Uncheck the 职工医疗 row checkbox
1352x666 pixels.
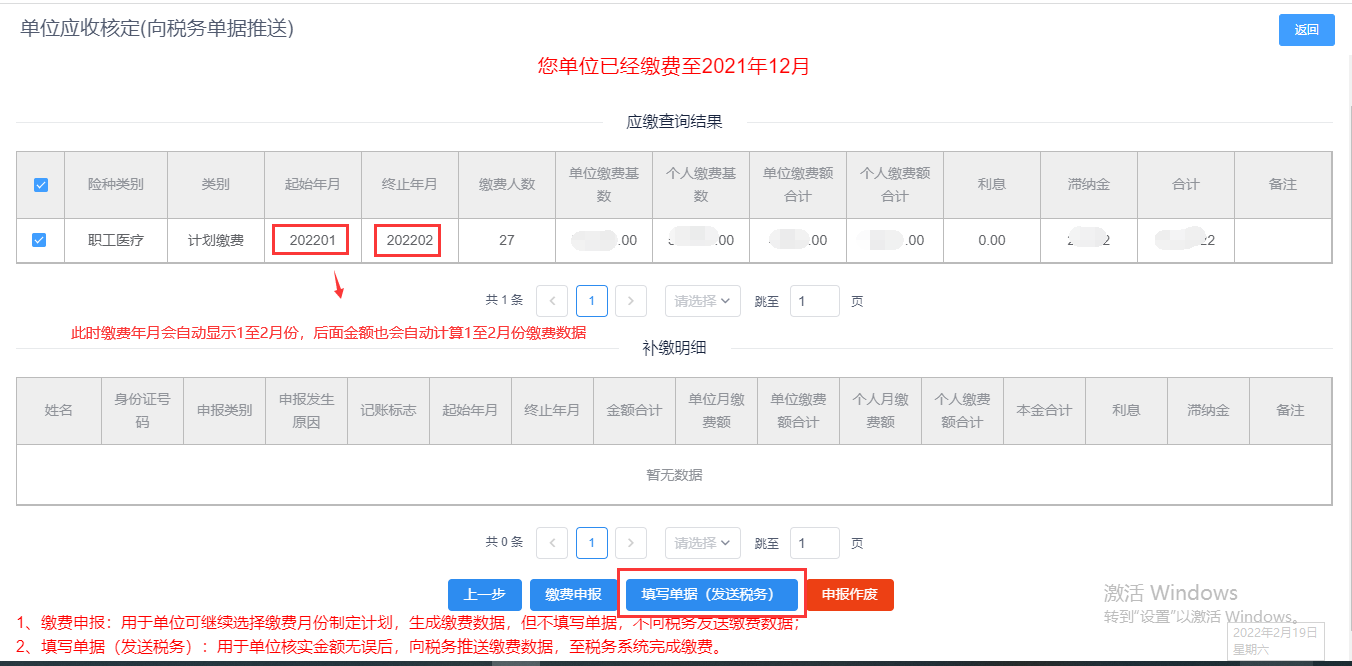tap(40, 240)
